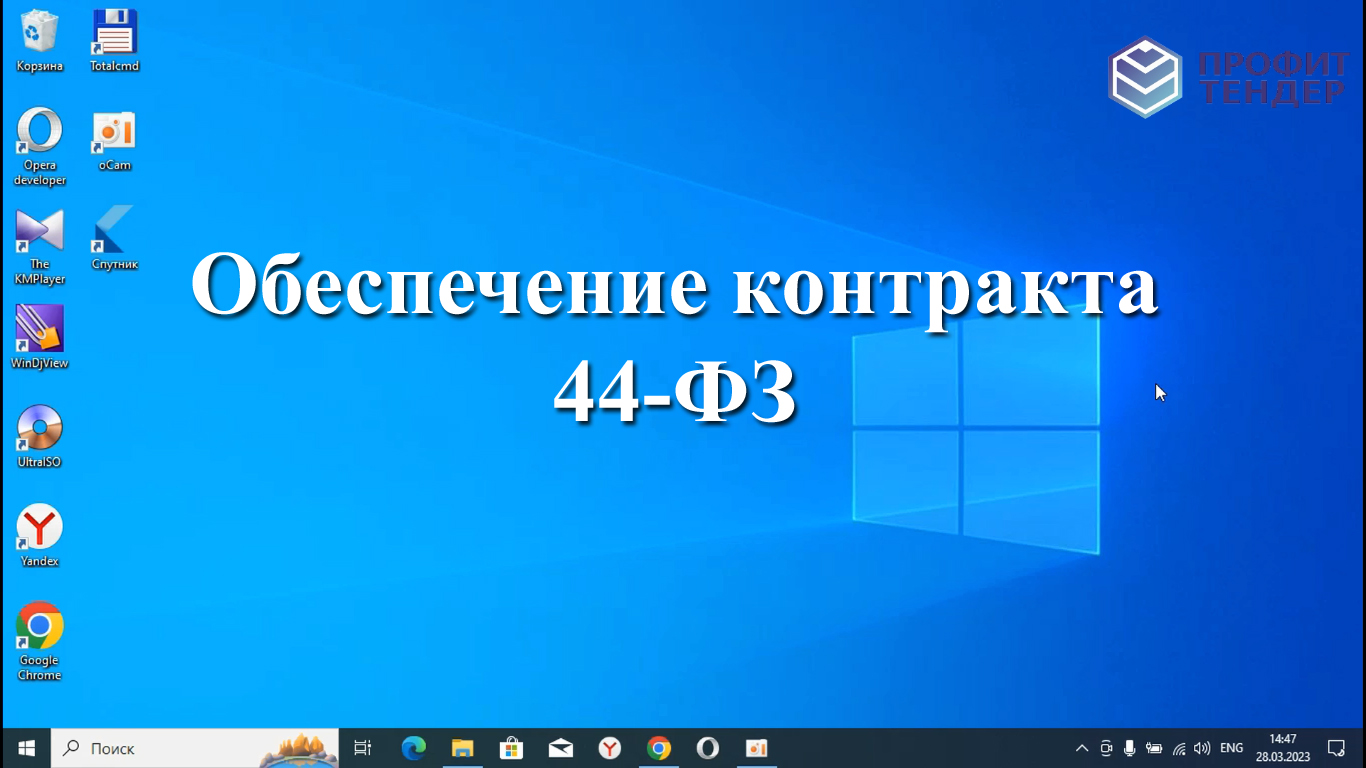Select the Totalcmd desktop shortcut
Image resolution: width=1366 pixels, height=768 pixels.
coord(114,41)
